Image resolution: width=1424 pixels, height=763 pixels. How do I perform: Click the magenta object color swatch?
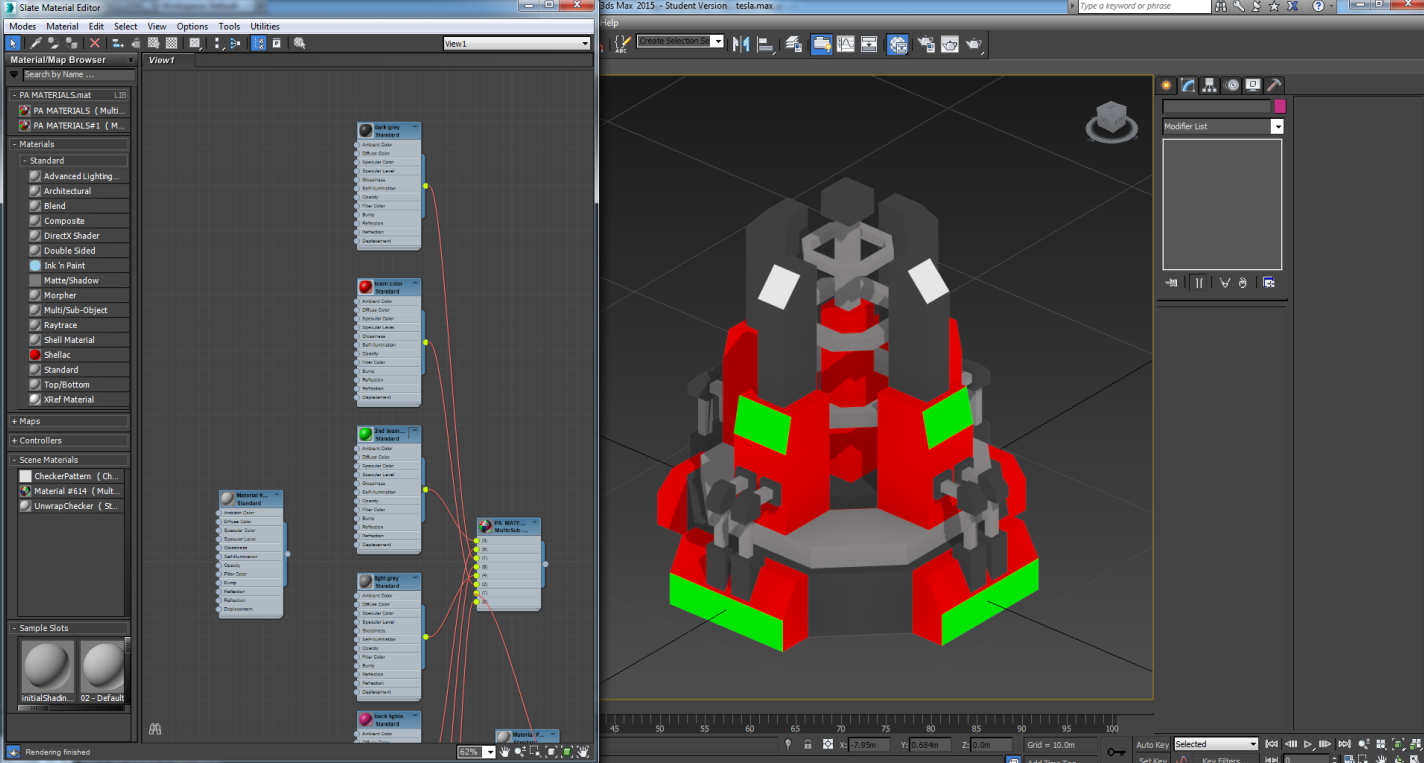click(x=1280, y=106)
